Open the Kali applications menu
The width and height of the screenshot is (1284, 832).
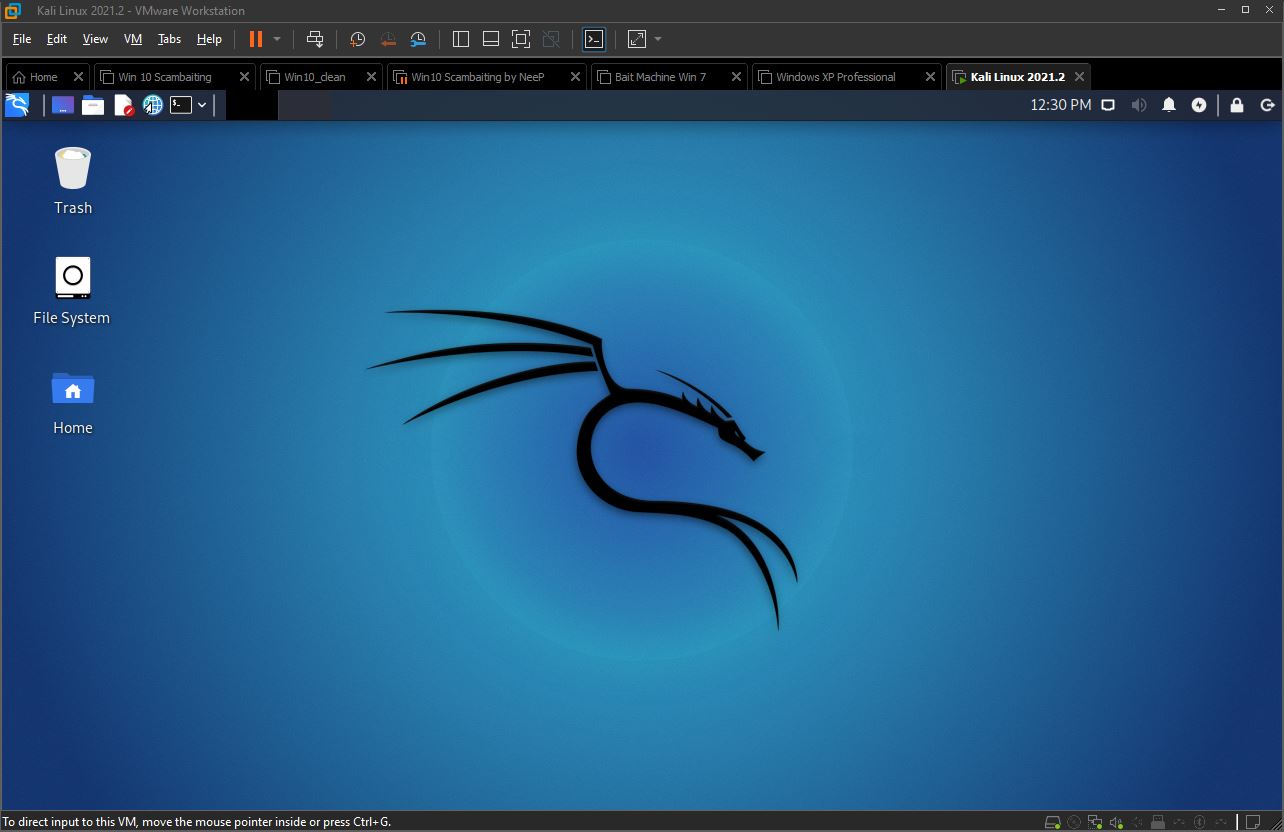click(18, 104)
